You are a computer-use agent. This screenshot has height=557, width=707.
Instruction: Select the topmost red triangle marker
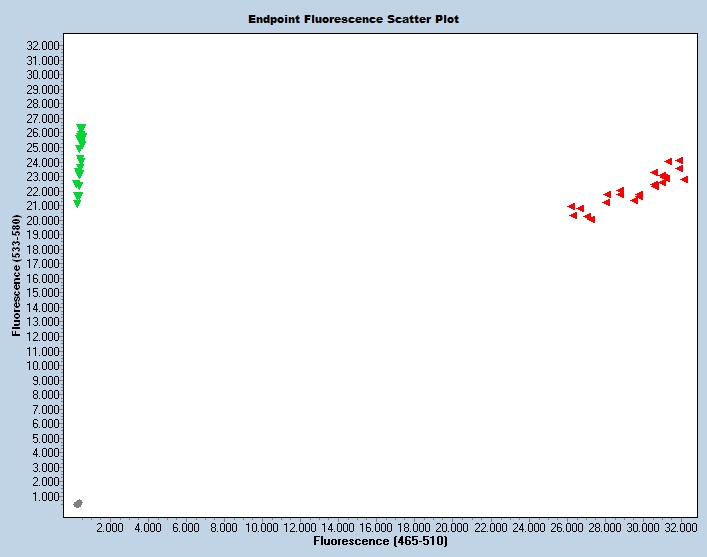click(x=679, y=160)
